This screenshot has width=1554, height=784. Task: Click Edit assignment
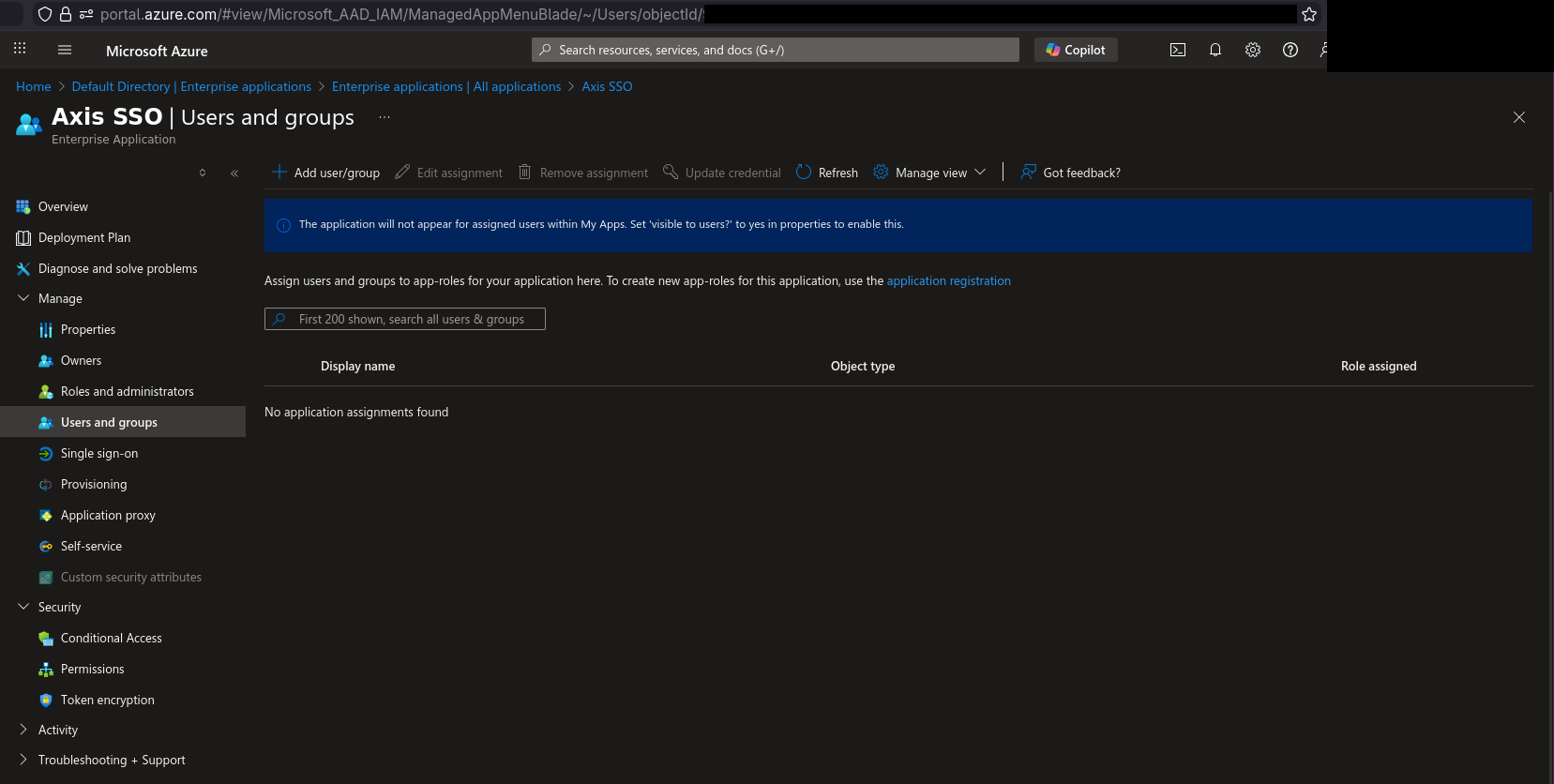coord(449,173)
